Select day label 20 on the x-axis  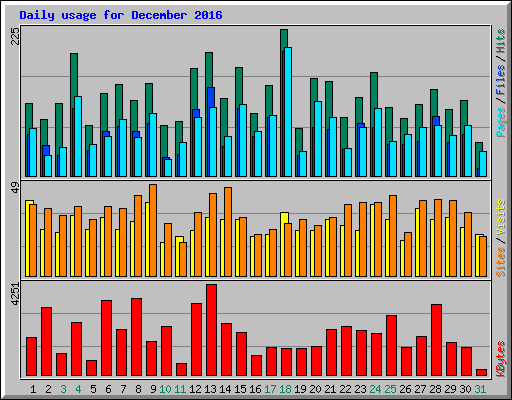315,389
